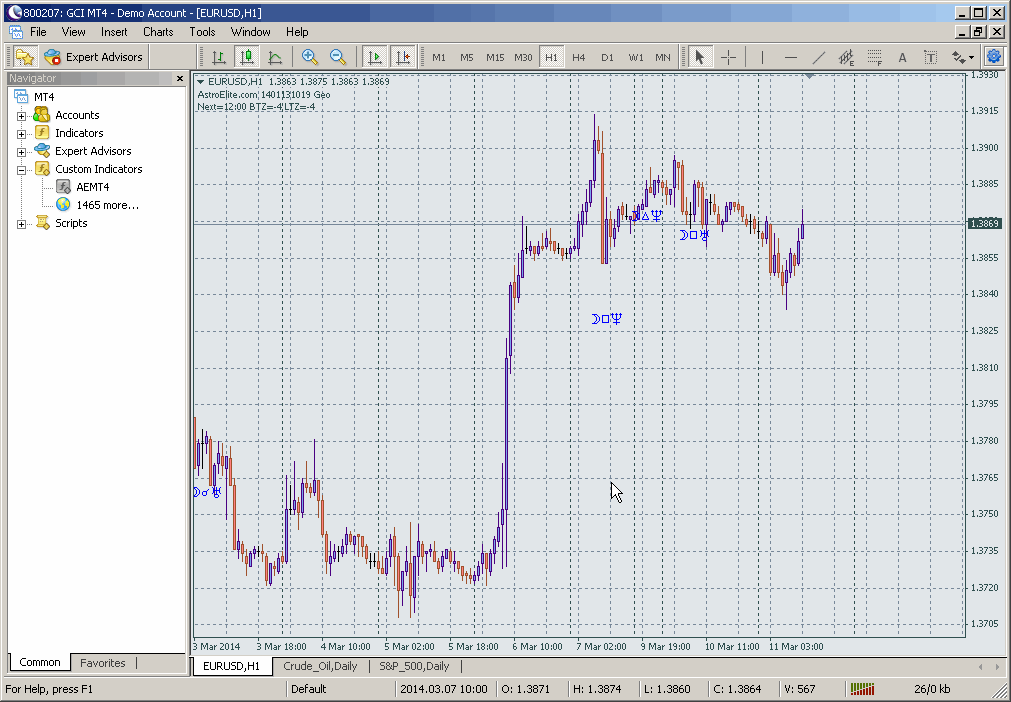Zoom out on the chart
The height and width of the screenshot is (702, 1011).
[x=338, y=57]
